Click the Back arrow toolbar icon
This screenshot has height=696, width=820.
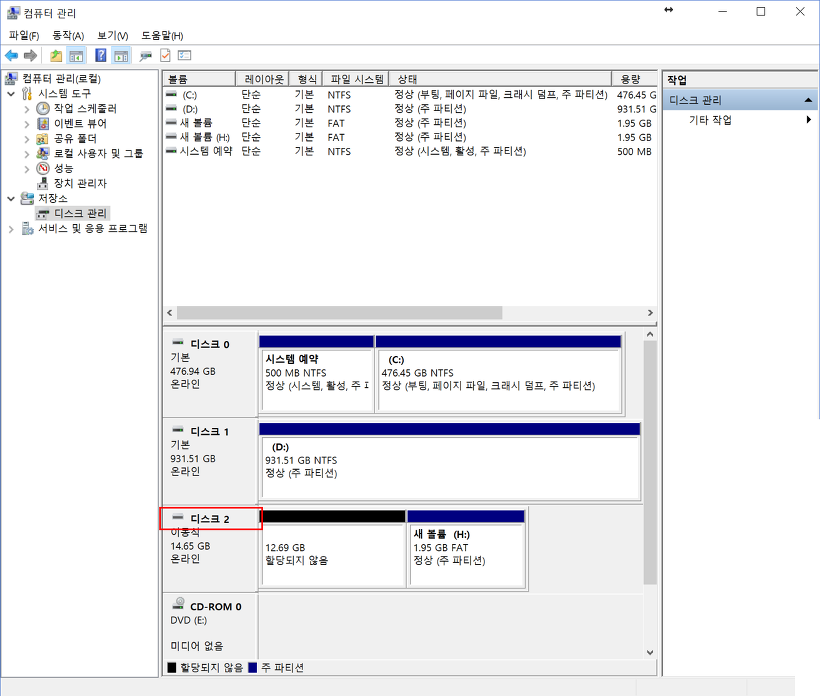[x=12, y=55]
